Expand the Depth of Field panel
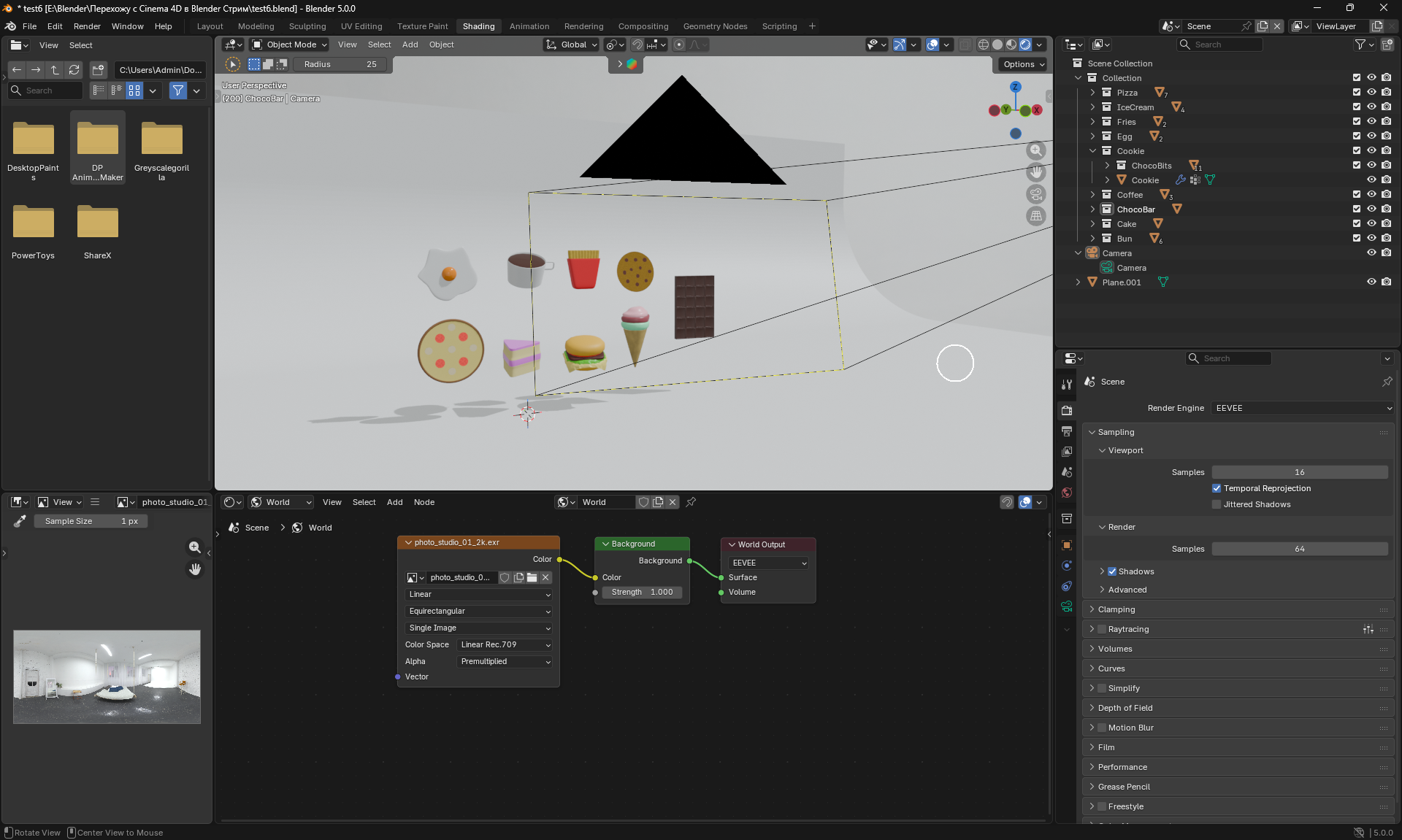The image size is (1402, 840). [1125, 708]
